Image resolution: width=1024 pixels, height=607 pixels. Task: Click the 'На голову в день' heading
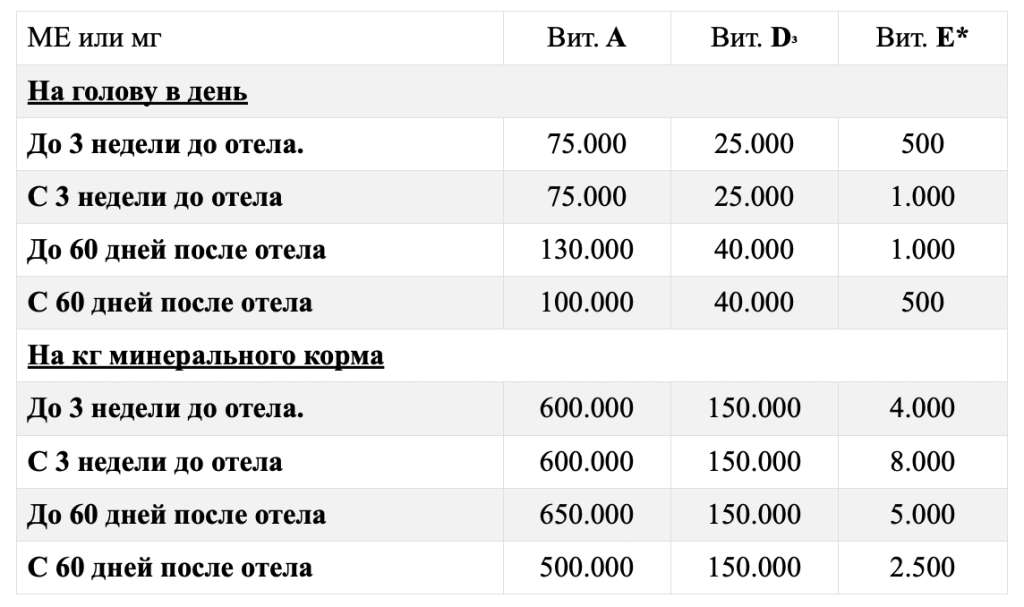coord(137,91)
